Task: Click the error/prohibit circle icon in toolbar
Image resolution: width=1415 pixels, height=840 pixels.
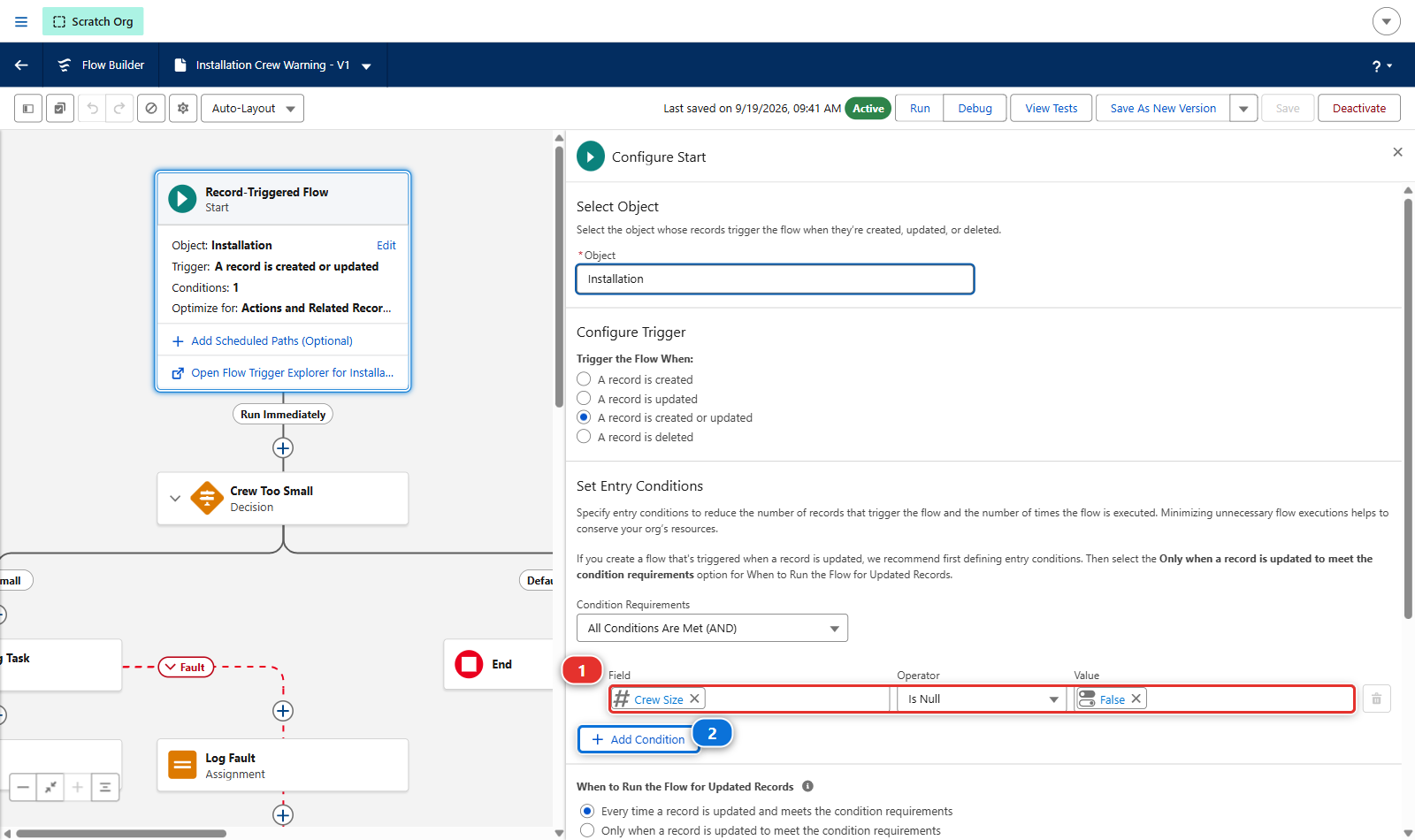Action: click(151, 108)
